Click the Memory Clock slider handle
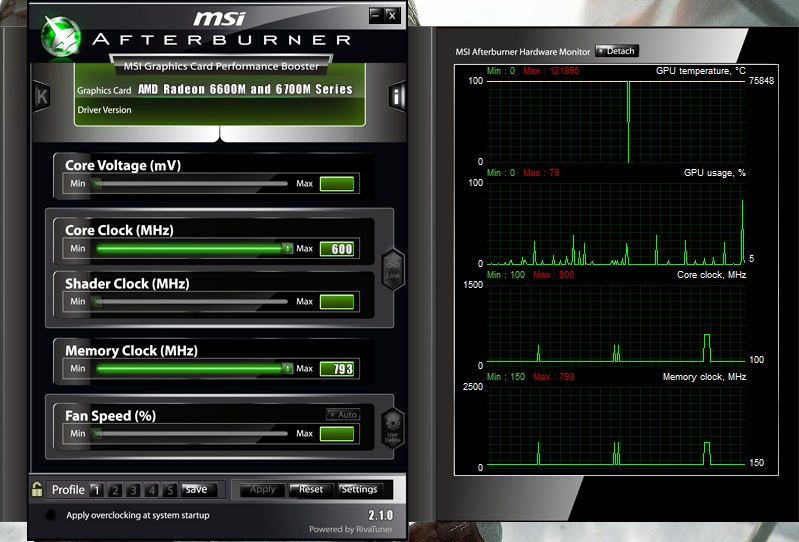This screenshot has height=542, width=799. coord(287,368)
